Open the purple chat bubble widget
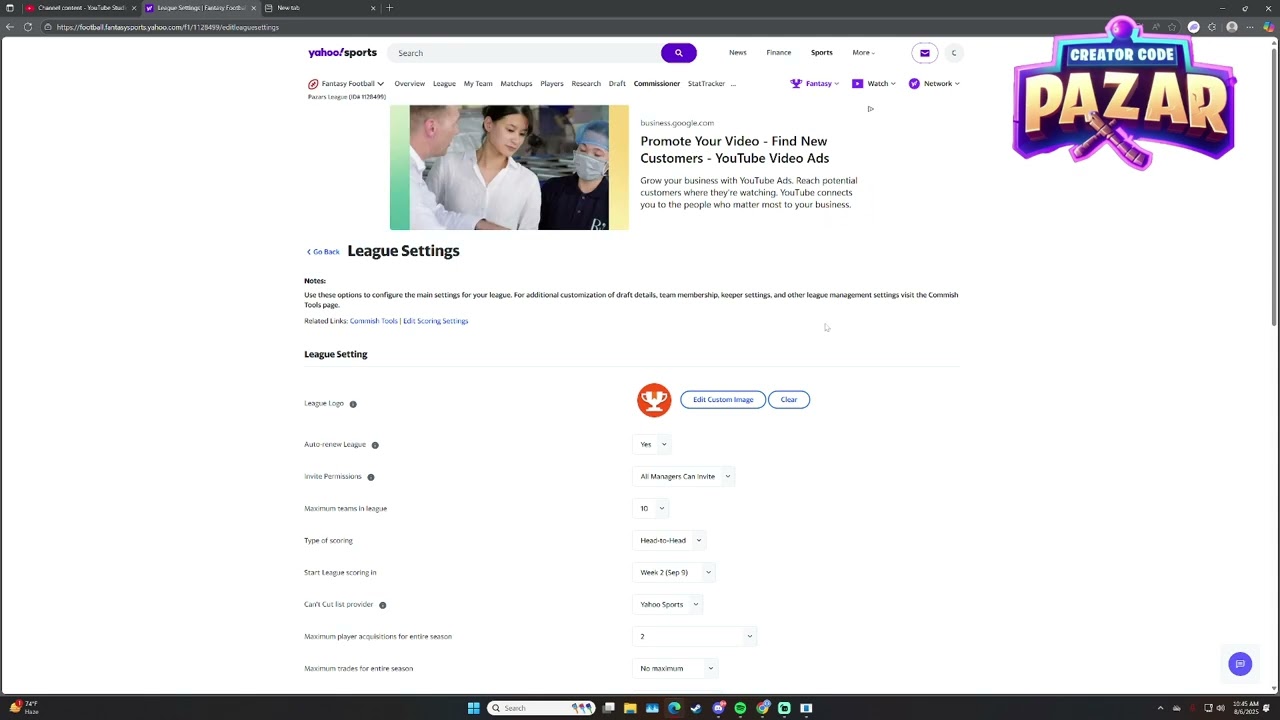 click(1240, 664)
